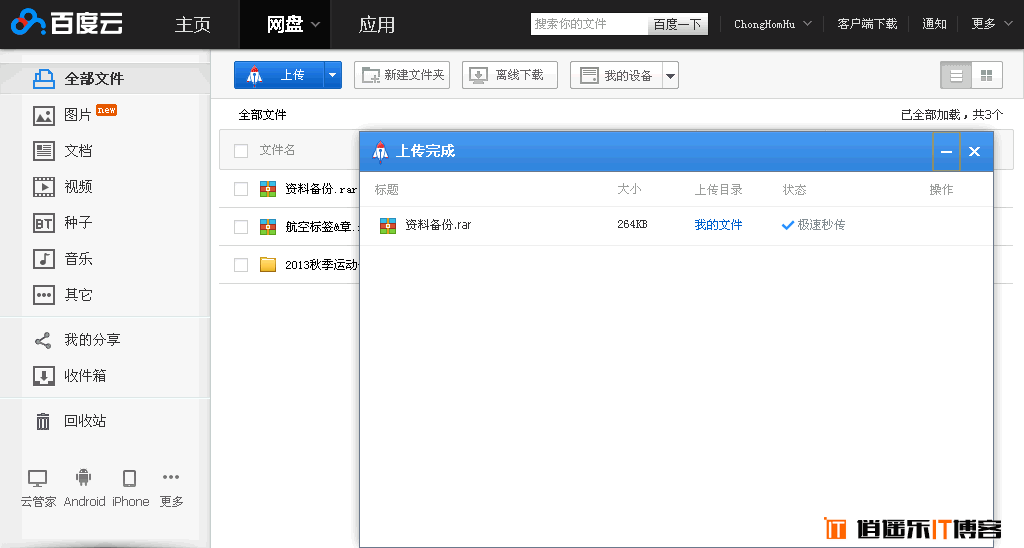Click the 更多 clients dots icon
This screenshot has height=548, width=1024.
coord(171,477)
